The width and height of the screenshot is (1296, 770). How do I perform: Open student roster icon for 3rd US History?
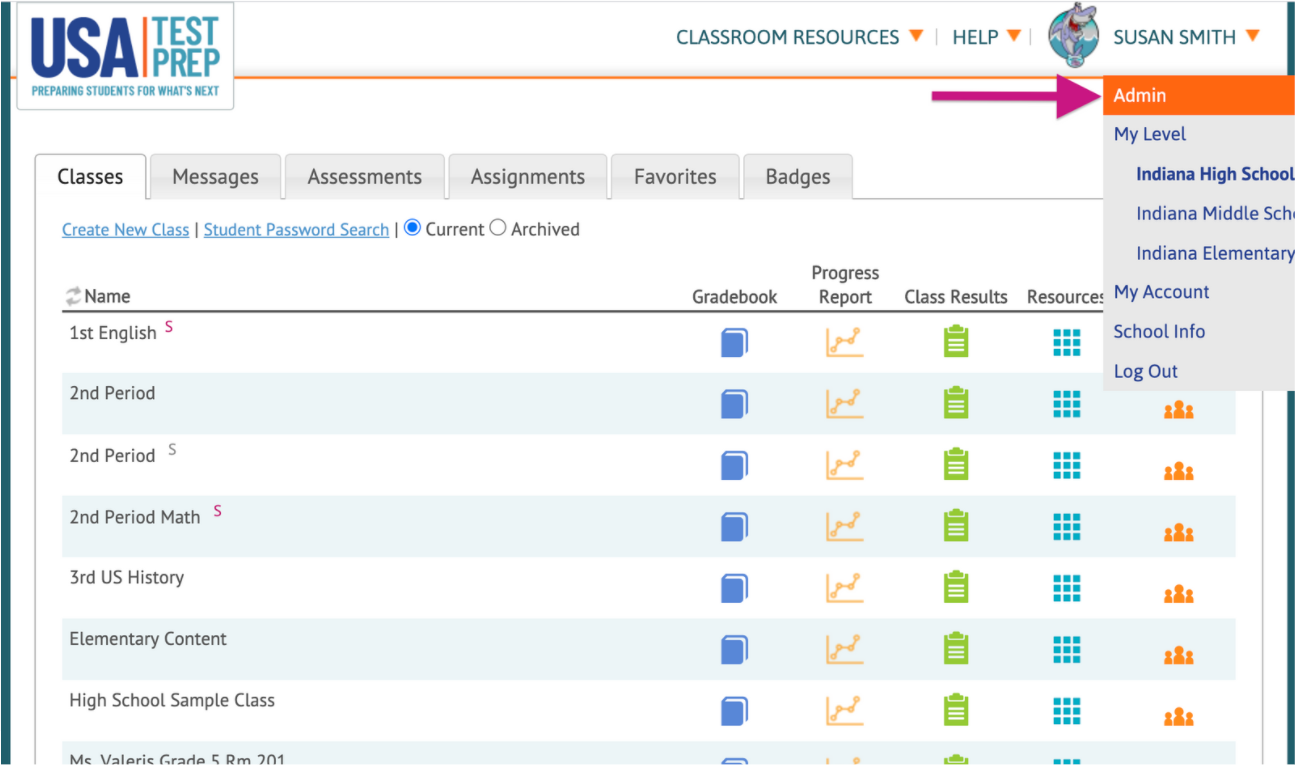[x=1179, y=595]
